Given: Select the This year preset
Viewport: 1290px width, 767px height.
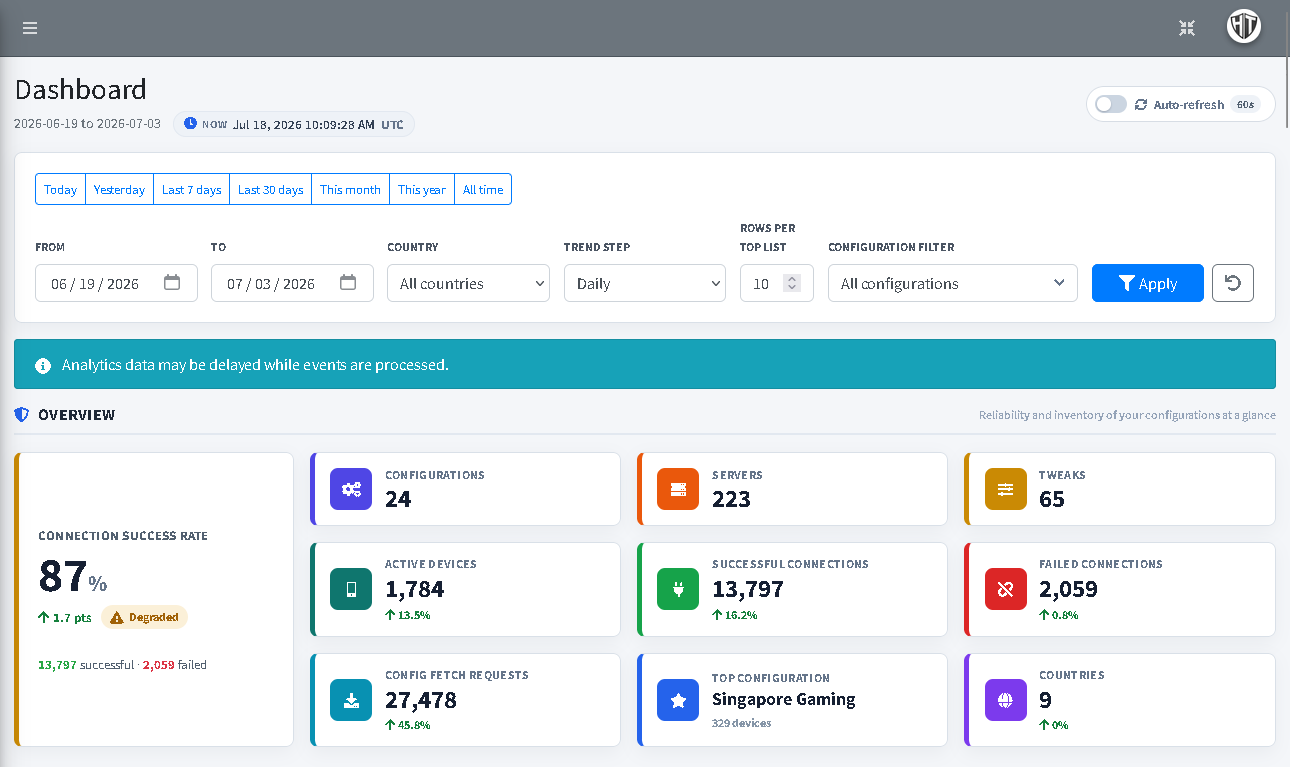Looking at the screenshot, I should (421, 189).
